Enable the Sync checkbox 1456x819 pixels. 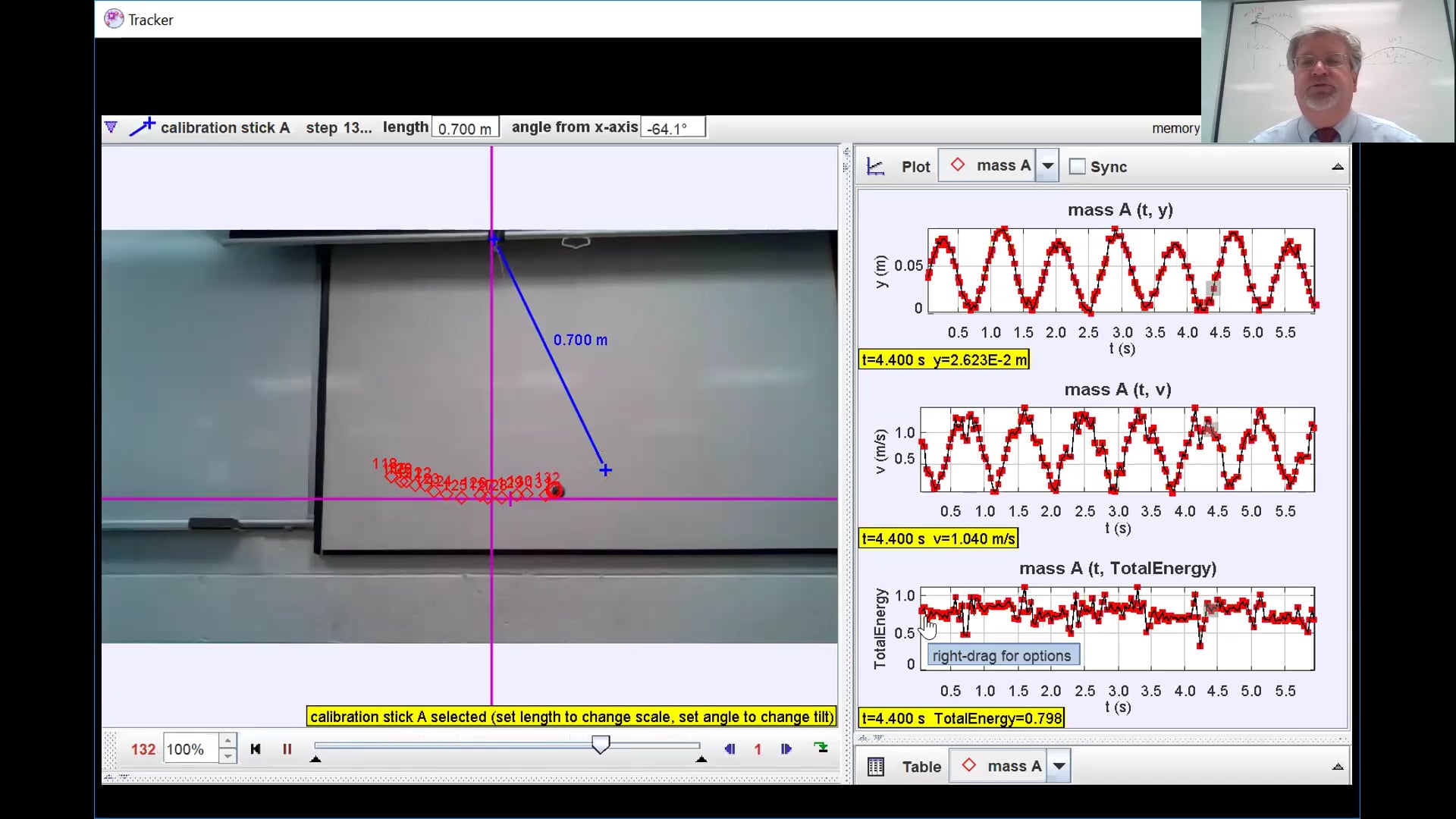[x=1077, y=166]
